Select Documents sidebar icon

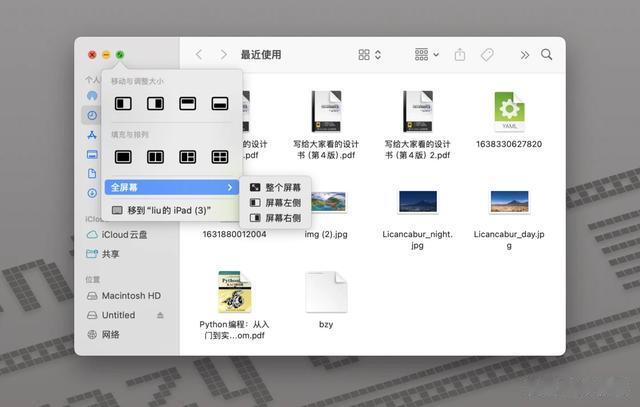point(92,173)
